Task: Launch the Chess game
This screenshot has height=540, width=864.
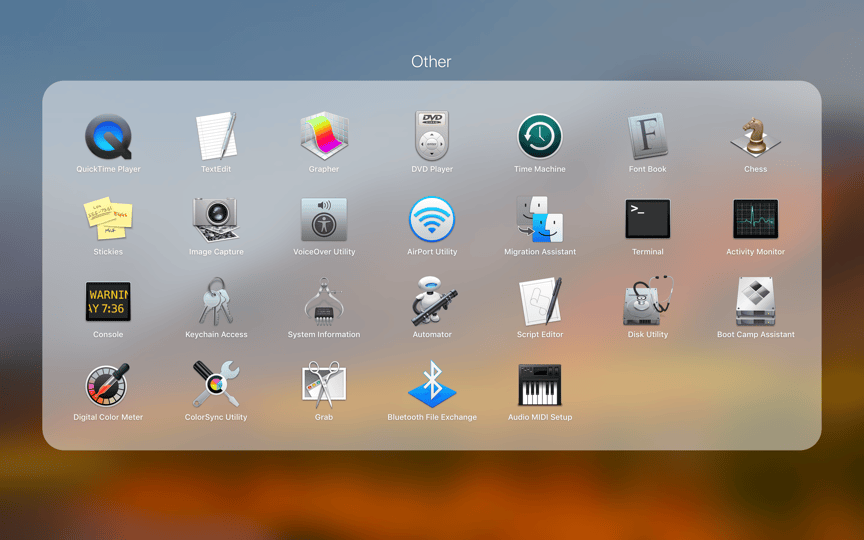Action: pos(755,136)
